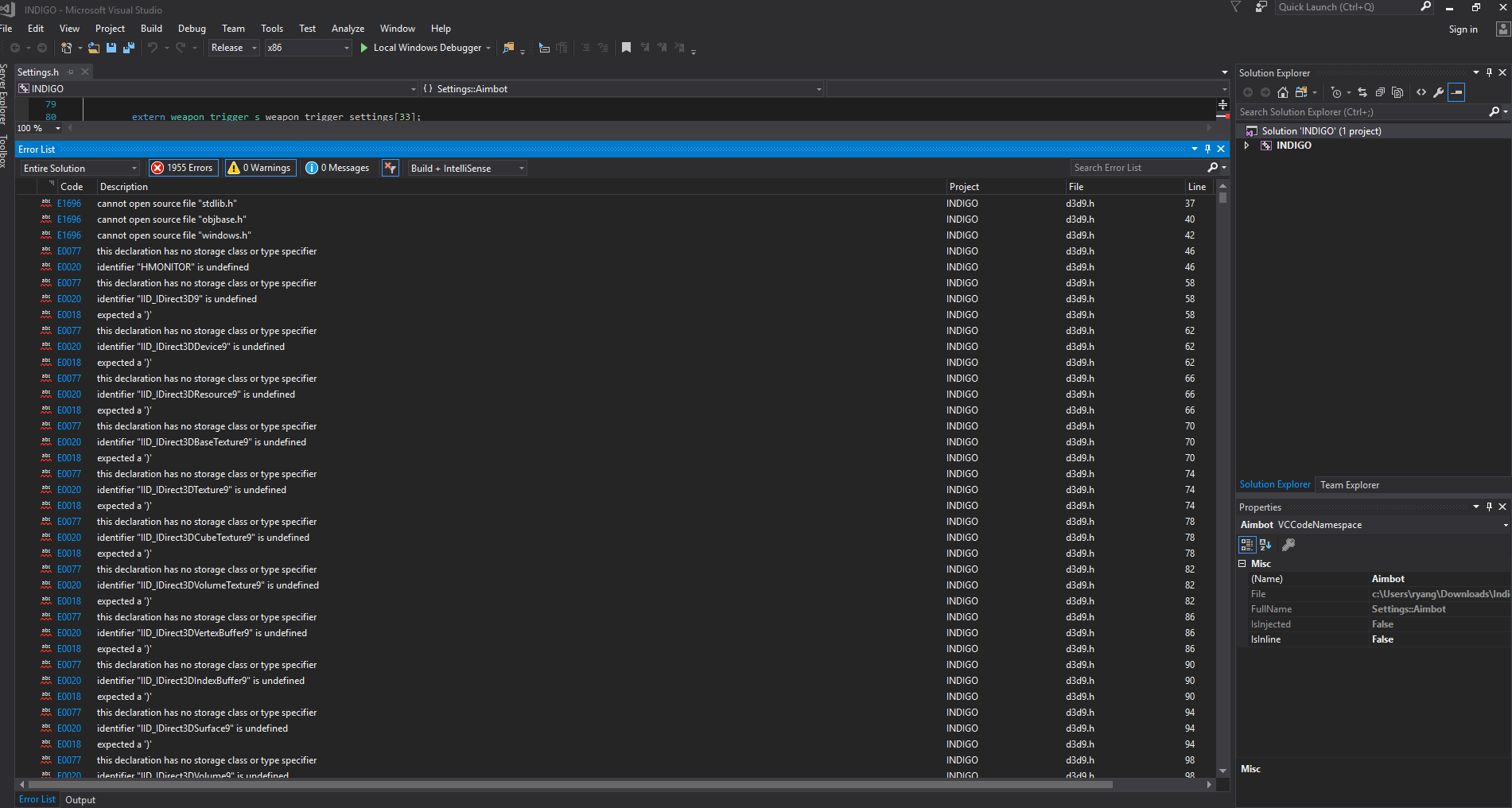
Task: Sort Properties alphabetically
Action: 1265,545
